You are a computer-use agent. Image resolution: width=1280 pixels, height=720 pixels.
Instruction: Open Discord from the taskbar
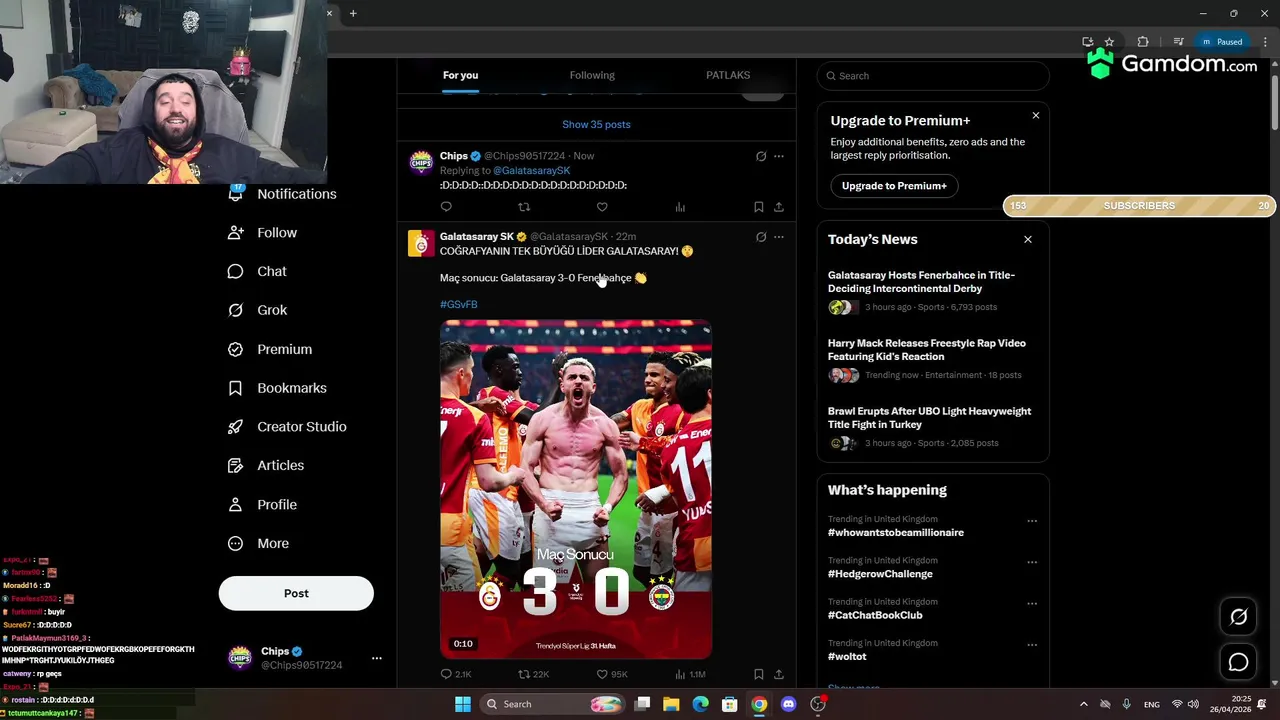(788, 704)
